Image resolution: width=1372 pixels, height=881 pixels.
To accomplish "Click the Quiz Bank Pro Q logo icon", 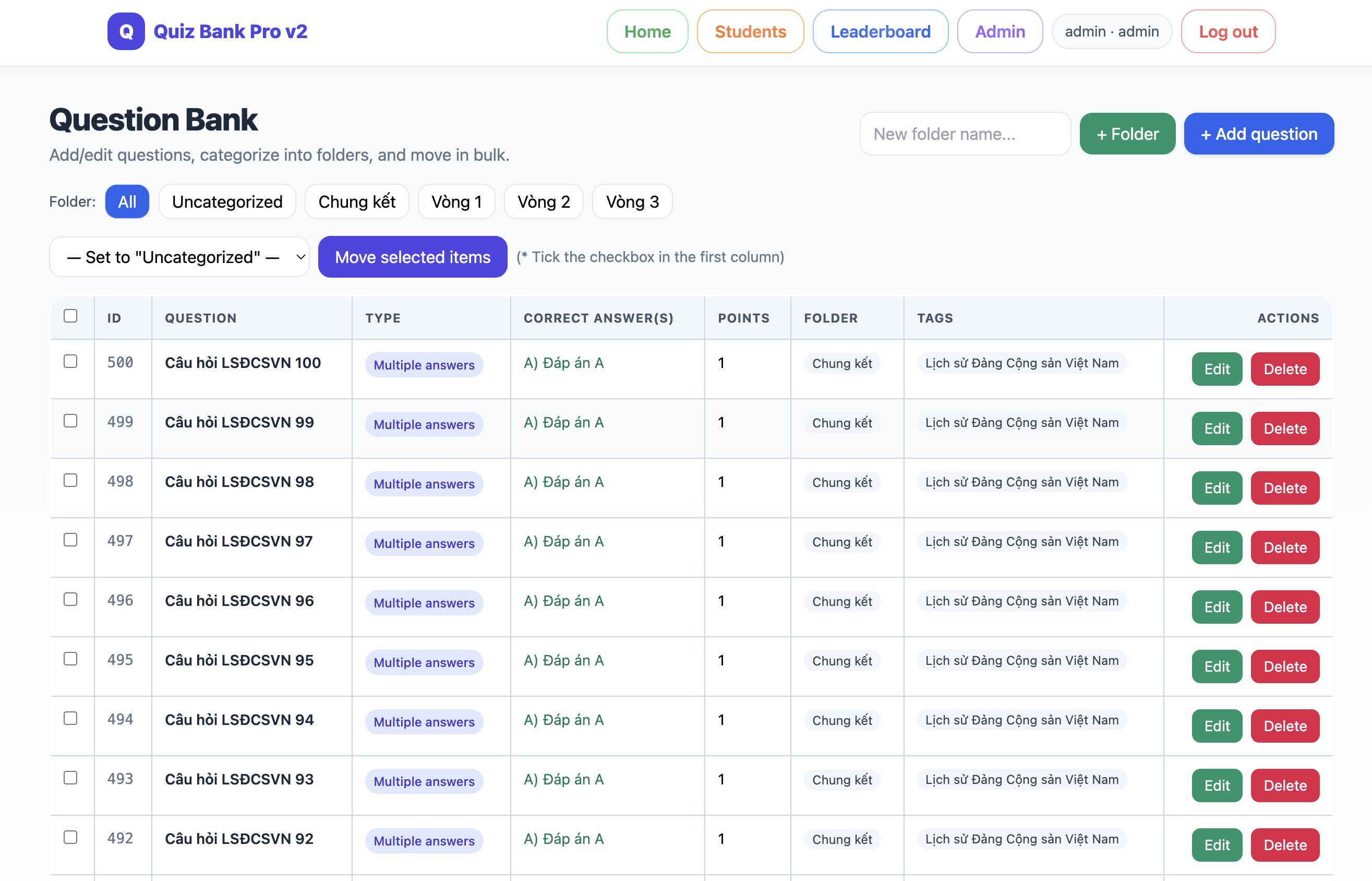I will (x=126, y=31).
